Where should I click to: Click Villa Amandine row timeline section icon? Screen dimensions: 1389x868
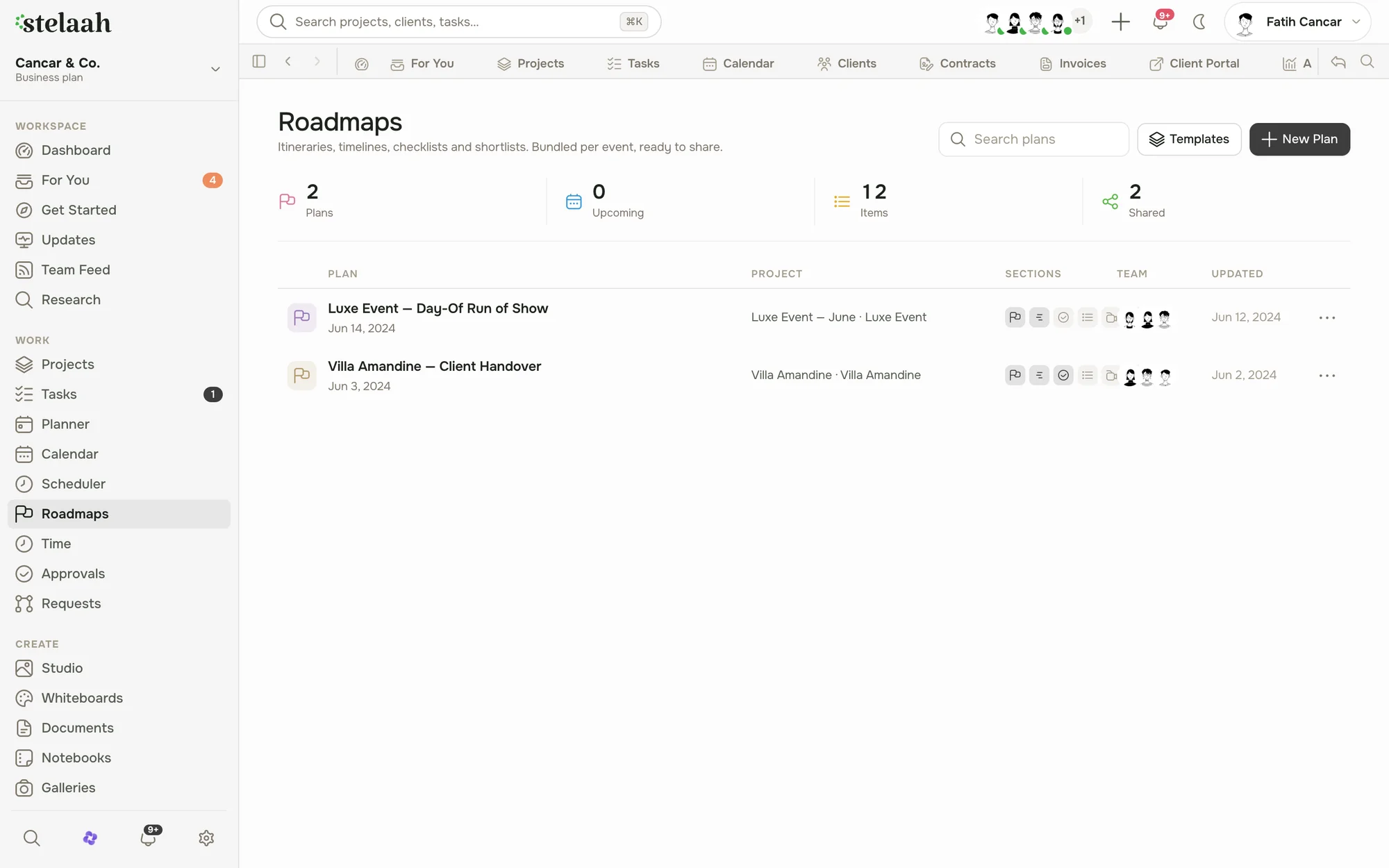1039,375
